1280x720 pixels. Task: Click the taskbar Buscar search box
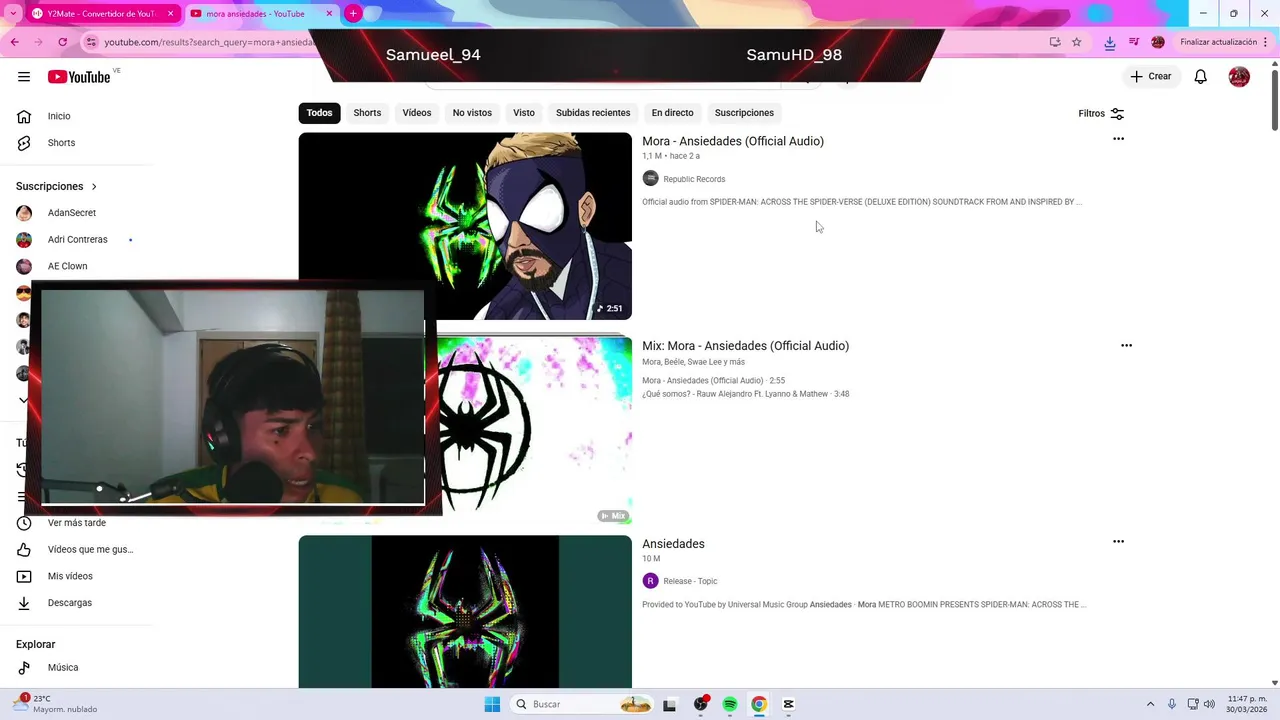point(583,704)
